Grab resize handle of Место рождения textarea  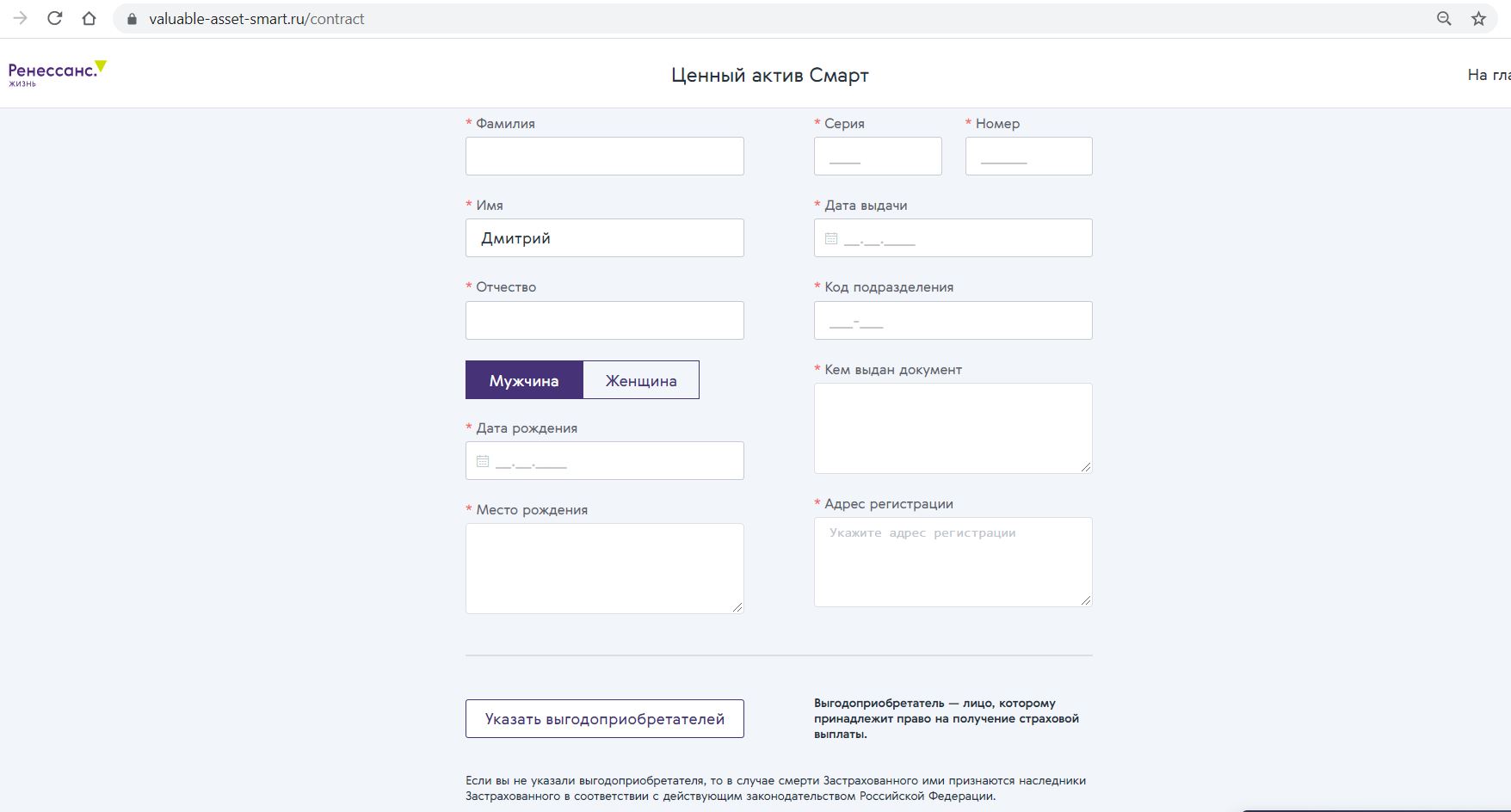click(x=737, y=607)
